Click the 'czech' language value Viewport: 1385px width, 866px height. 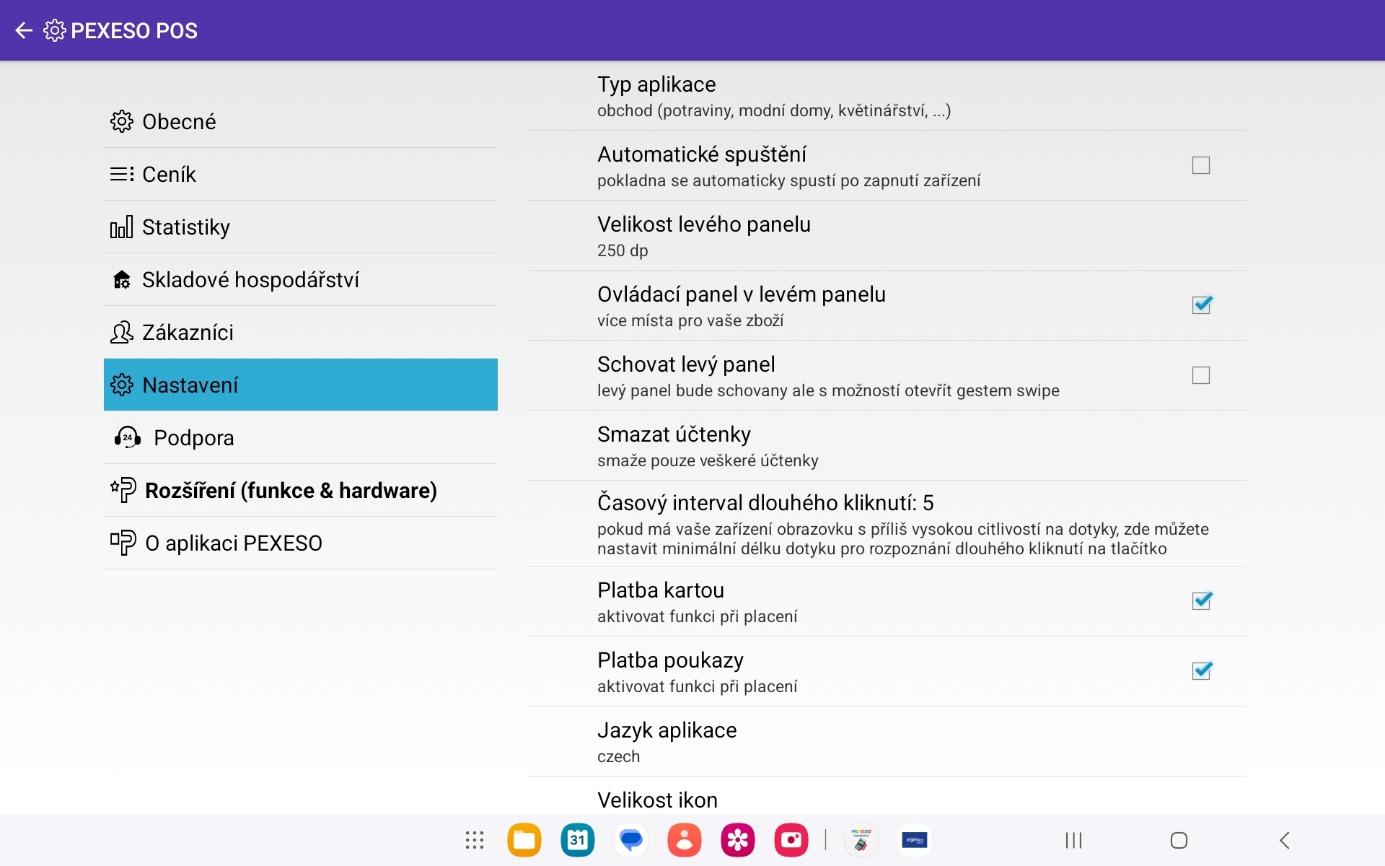coord(619,757)
